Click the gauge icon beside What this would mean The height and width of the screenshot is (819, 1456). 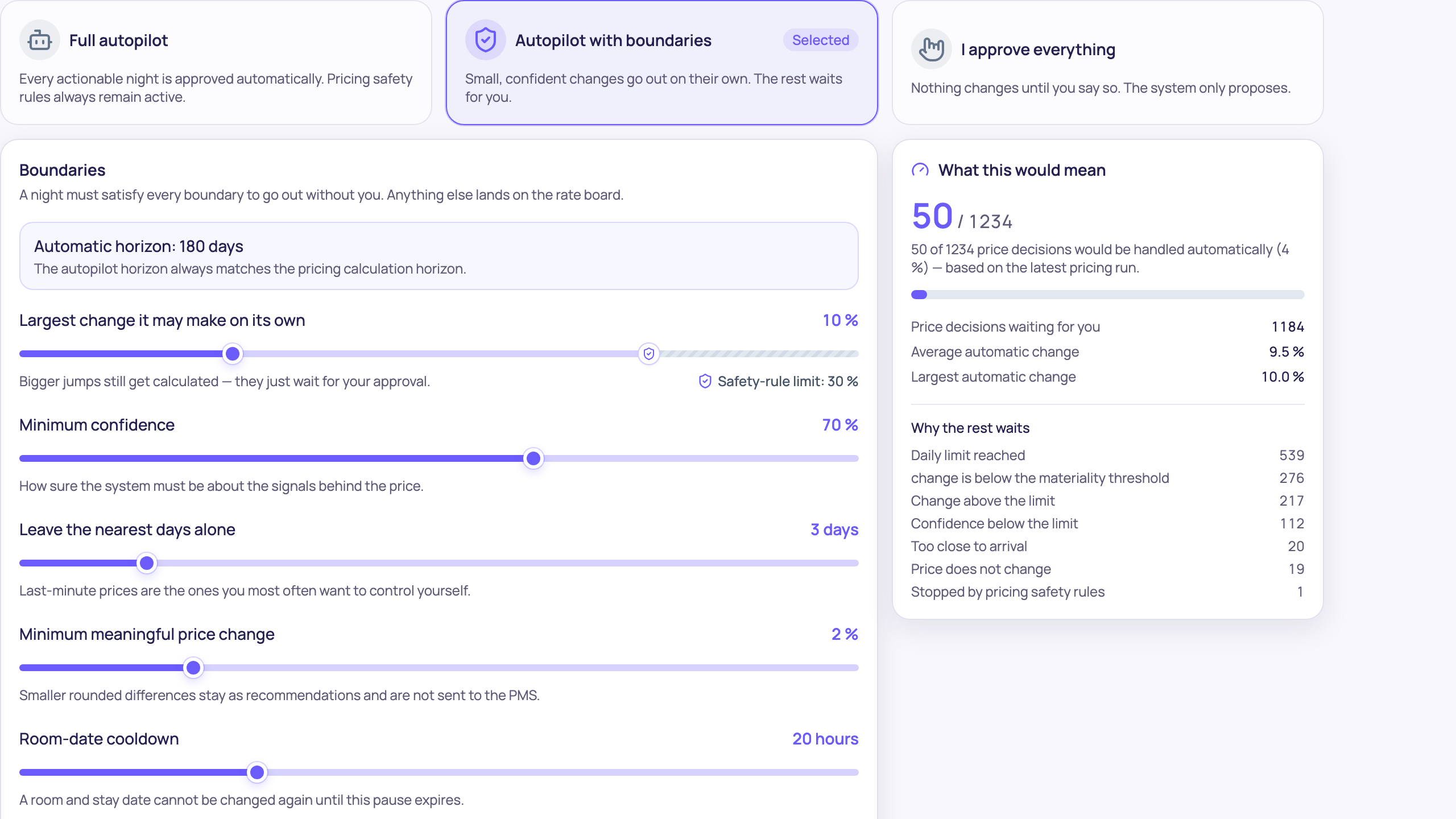(920, 170)
